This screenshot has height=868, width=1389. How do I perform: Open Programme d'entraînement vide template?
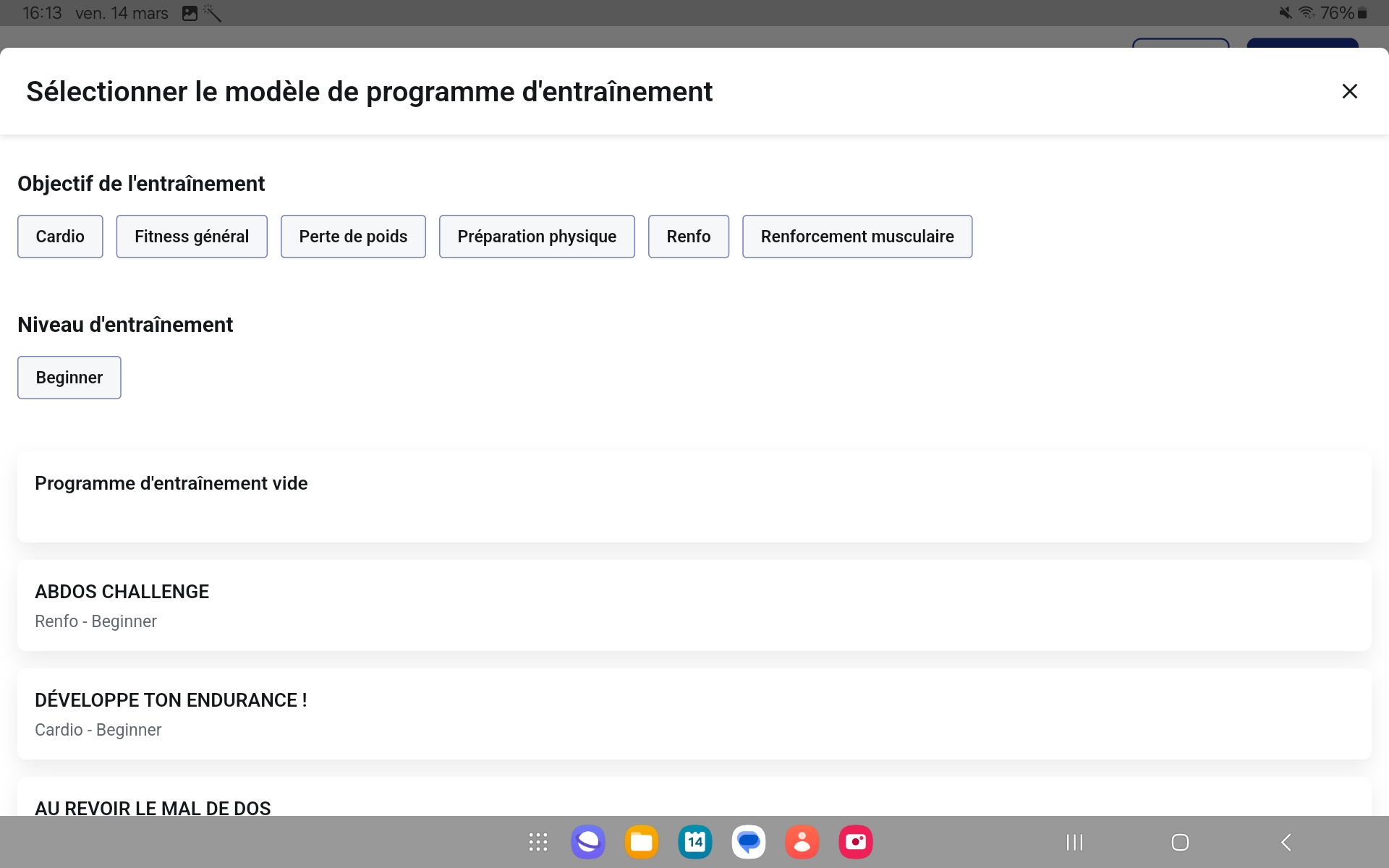(x=694, y=497)
